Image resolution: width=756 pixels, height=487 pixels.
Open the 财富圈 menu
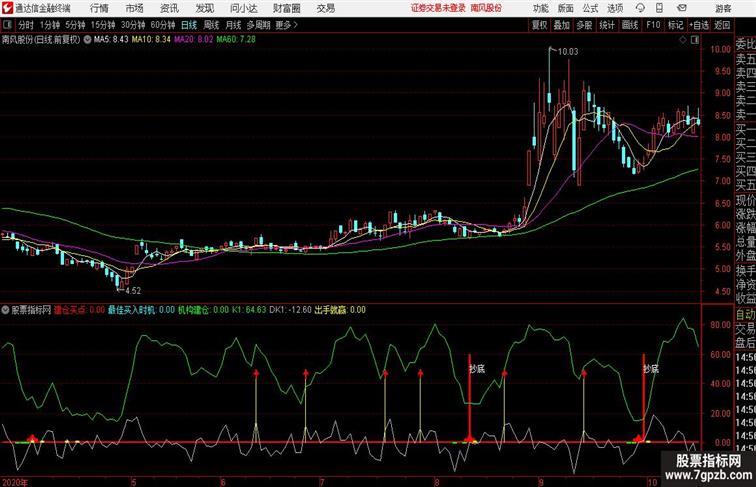pos(286,8)
